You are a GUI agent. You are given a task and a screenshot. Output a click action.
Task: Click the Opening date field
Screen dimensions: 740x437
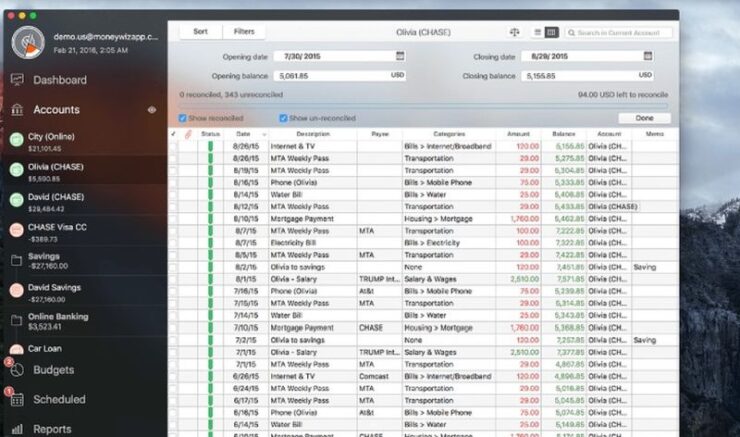pyautogui.click(x=340, y=56)
